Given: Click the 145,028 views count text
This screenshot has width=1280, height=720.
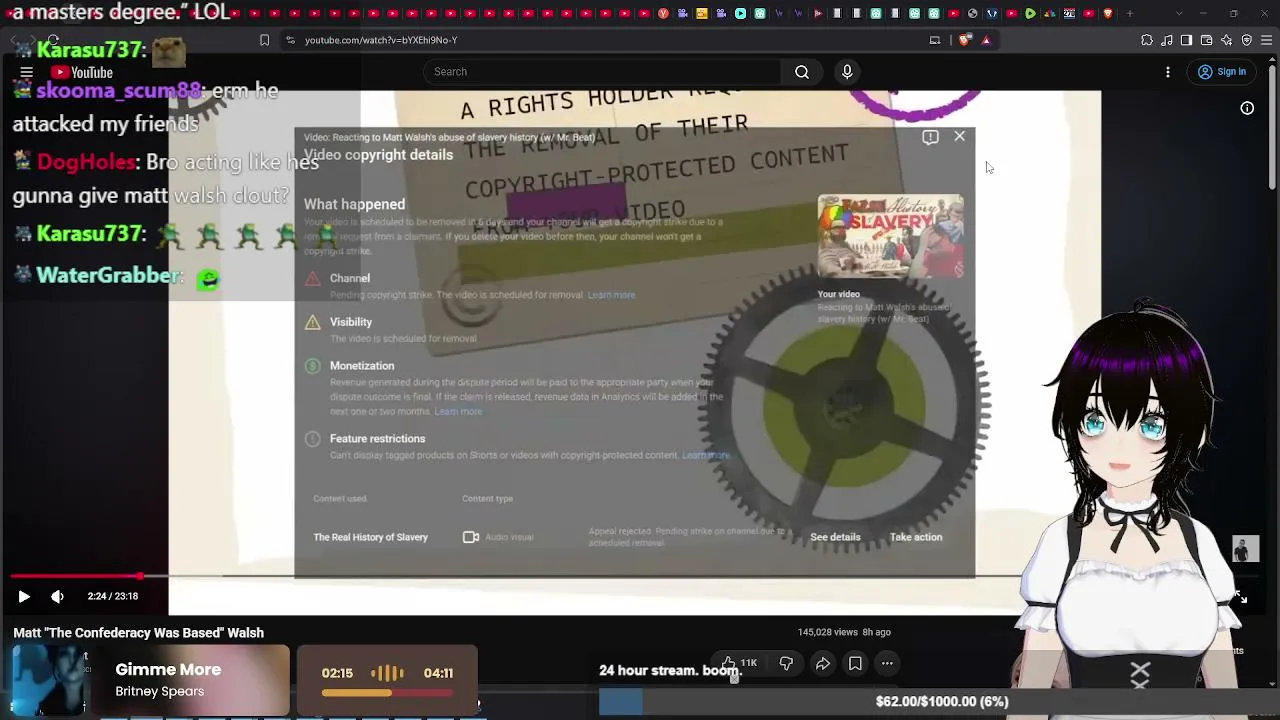Looking at the screenshot, I should [x=828, y=632].
